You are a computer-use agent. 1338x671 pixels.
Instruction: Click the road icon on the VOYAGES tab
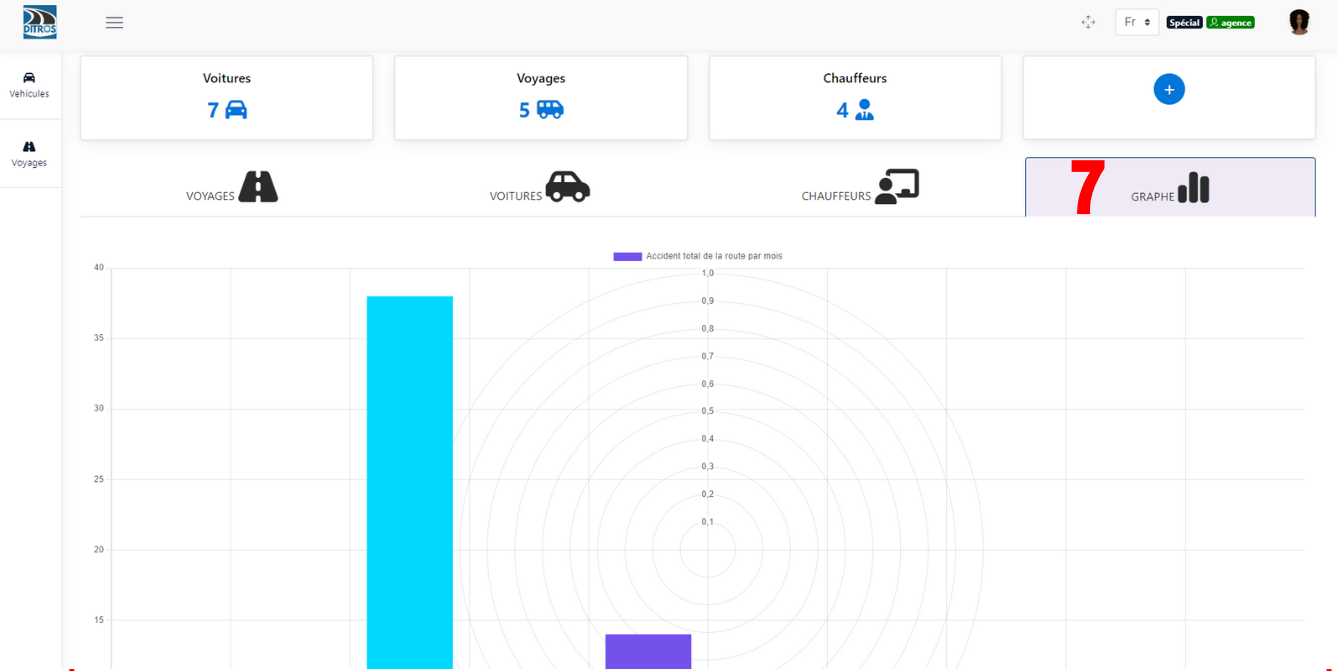(258, 187)
